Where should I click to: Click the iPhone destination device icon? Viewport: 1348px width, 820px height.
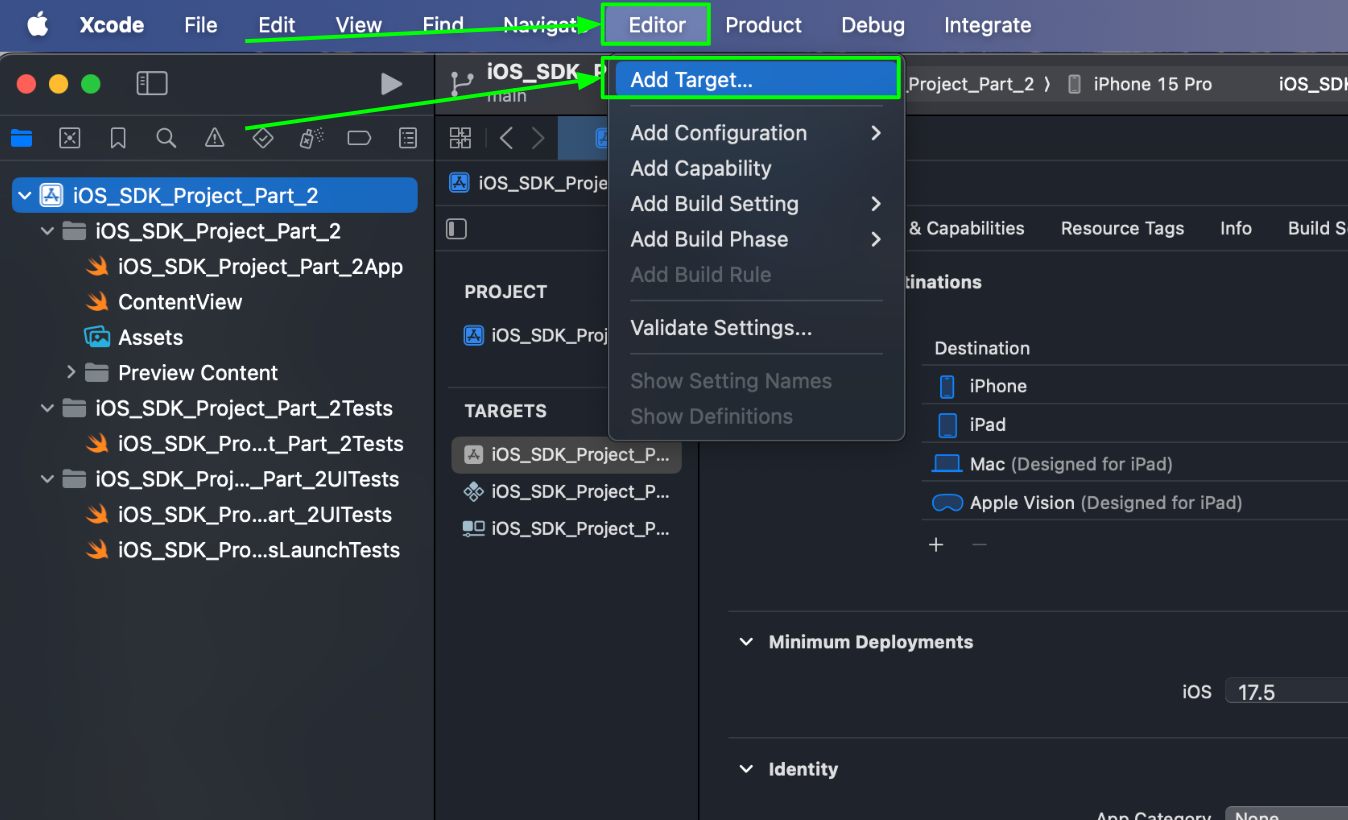tap(947, 386)
